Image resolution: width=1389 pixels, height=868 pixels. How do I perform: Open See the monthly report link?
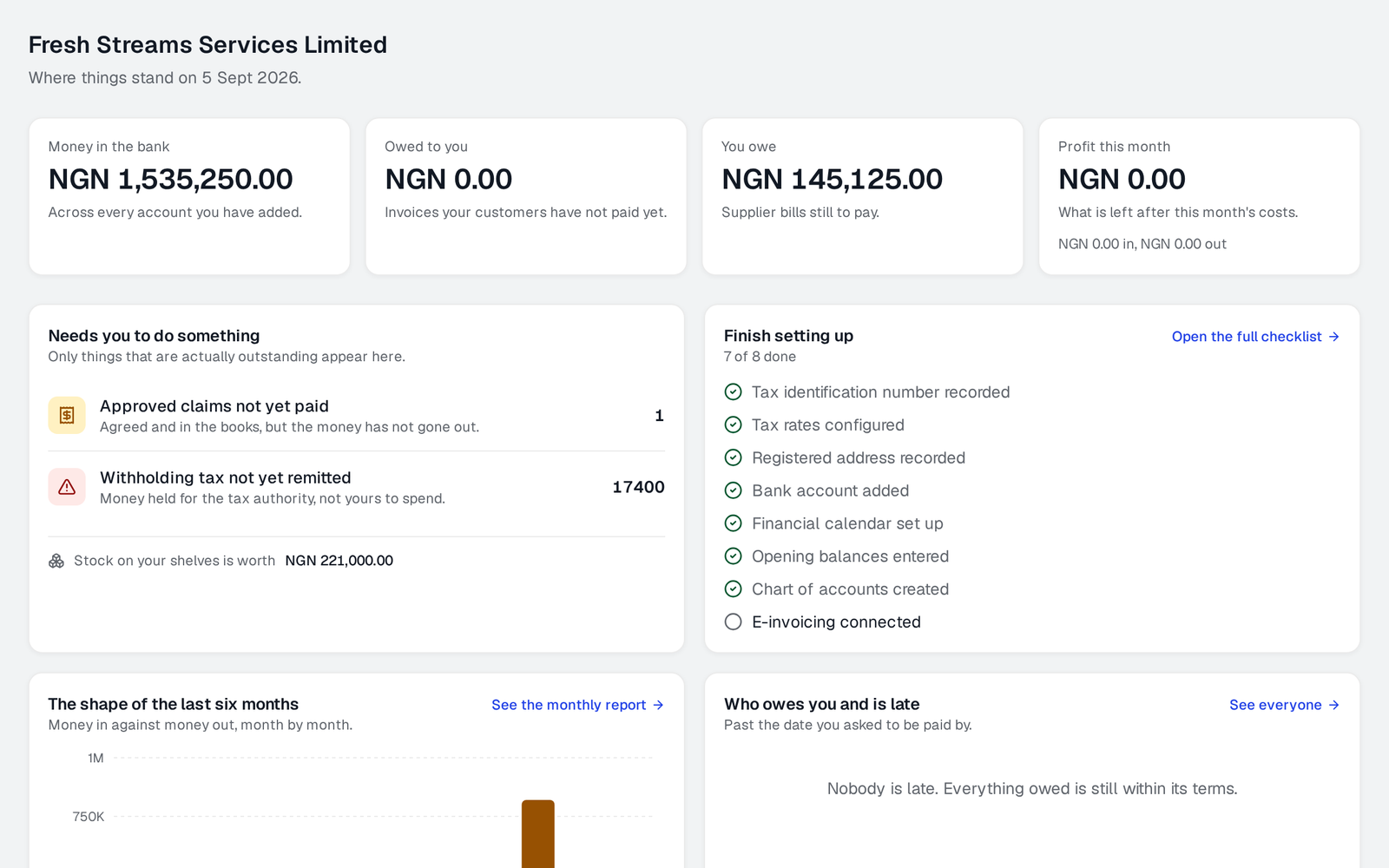click(577, 705)
